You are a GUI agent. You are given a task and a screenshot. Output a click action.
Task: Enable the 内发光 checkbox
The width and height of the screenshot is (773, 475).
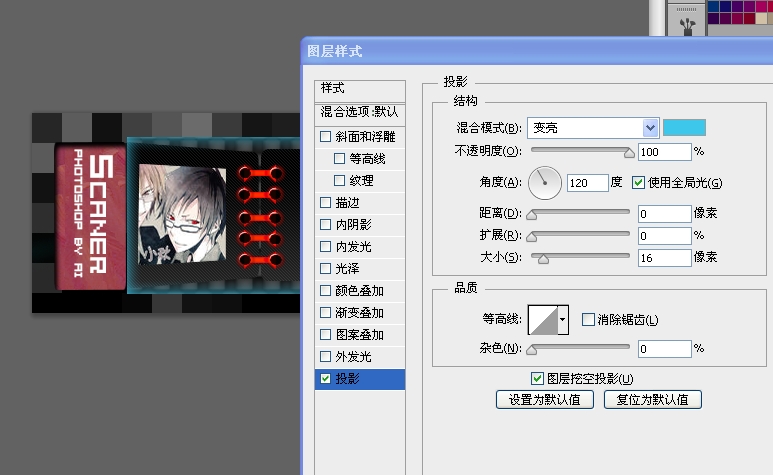tap(325, 246)
